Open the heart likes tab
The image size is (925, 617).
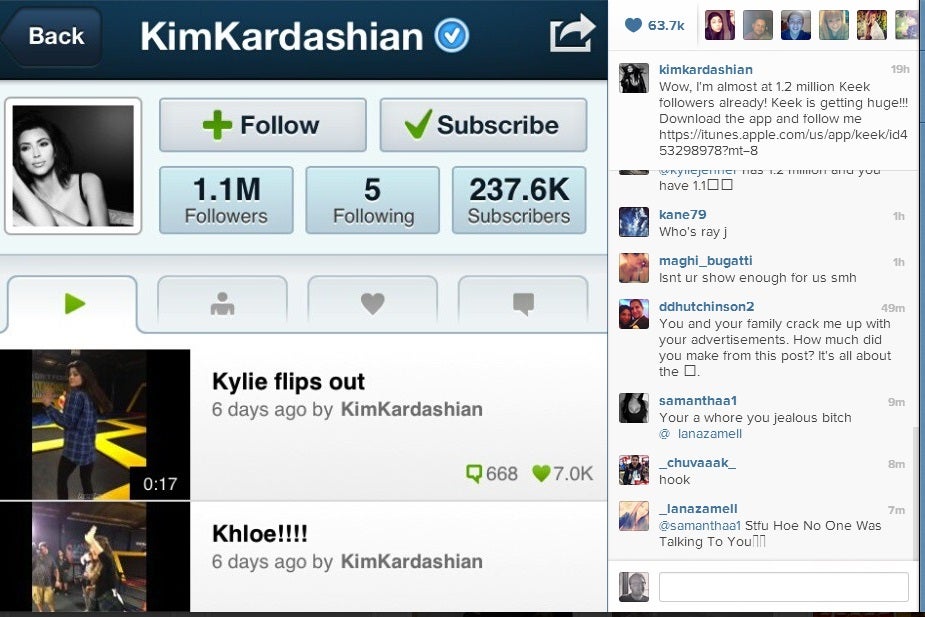(x=373, y=304)
